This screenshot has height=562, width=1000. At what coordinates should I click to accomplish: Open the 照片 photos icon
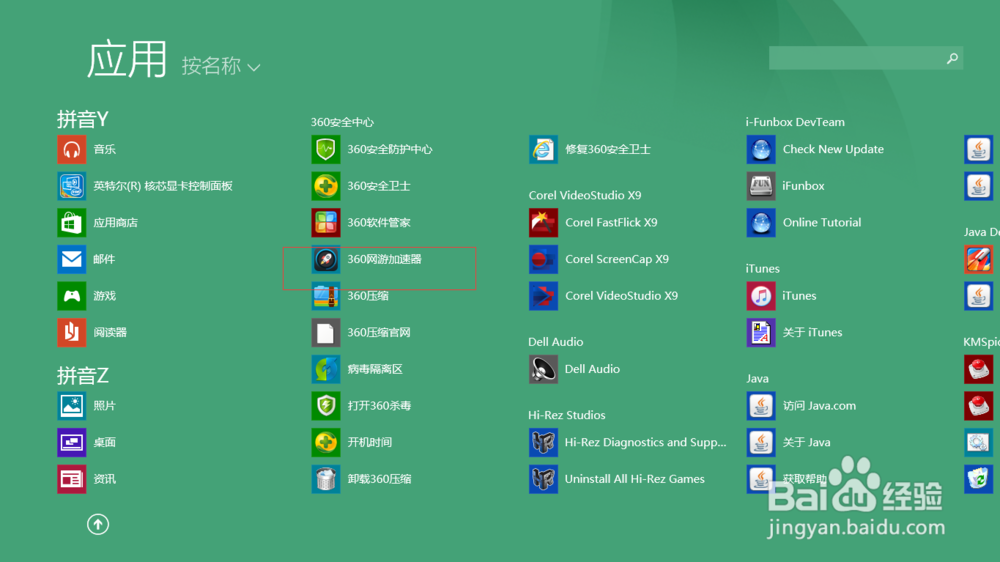[x=71, y=406]
